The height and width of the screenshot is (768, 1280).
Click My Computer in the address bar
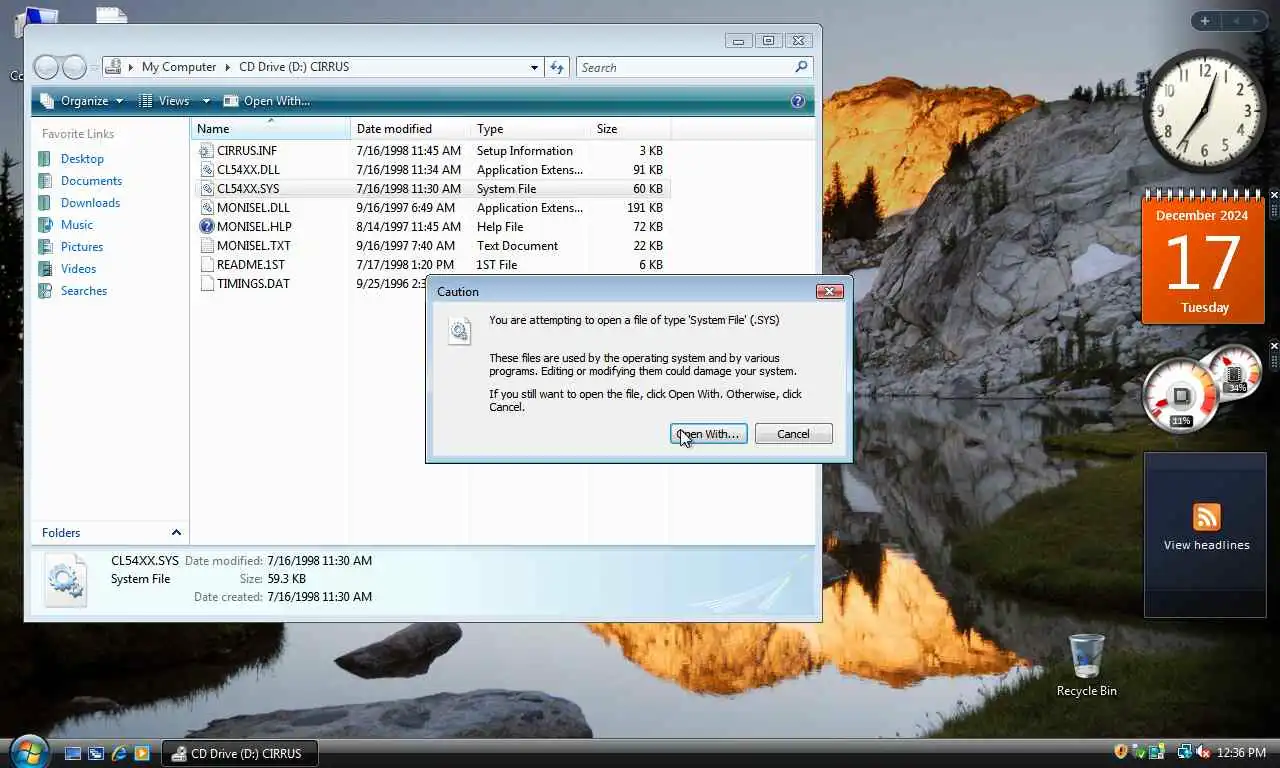point(179,67)
